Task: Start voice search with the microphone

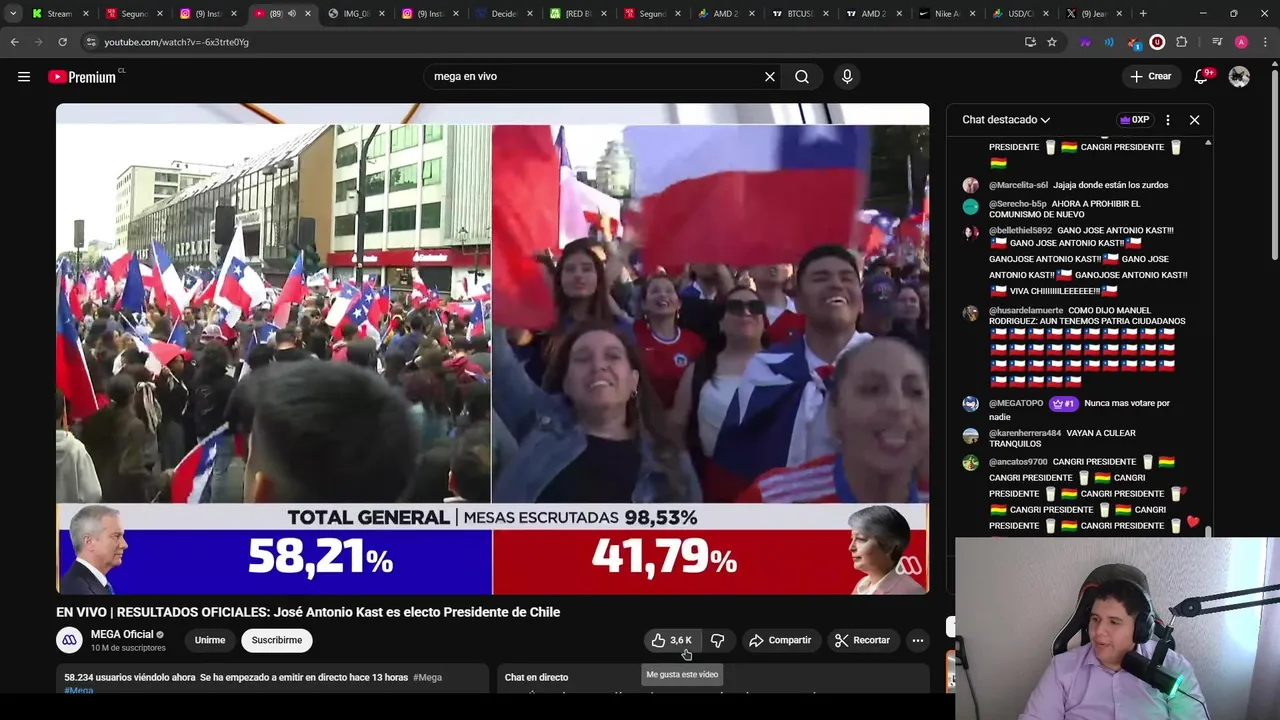Action: pos(847,77)
